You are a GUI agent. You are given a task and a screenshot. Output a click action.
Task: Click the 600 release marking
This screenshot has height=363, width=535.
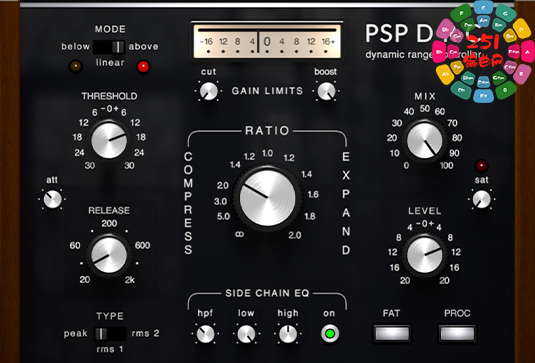(x=143, y=245)
